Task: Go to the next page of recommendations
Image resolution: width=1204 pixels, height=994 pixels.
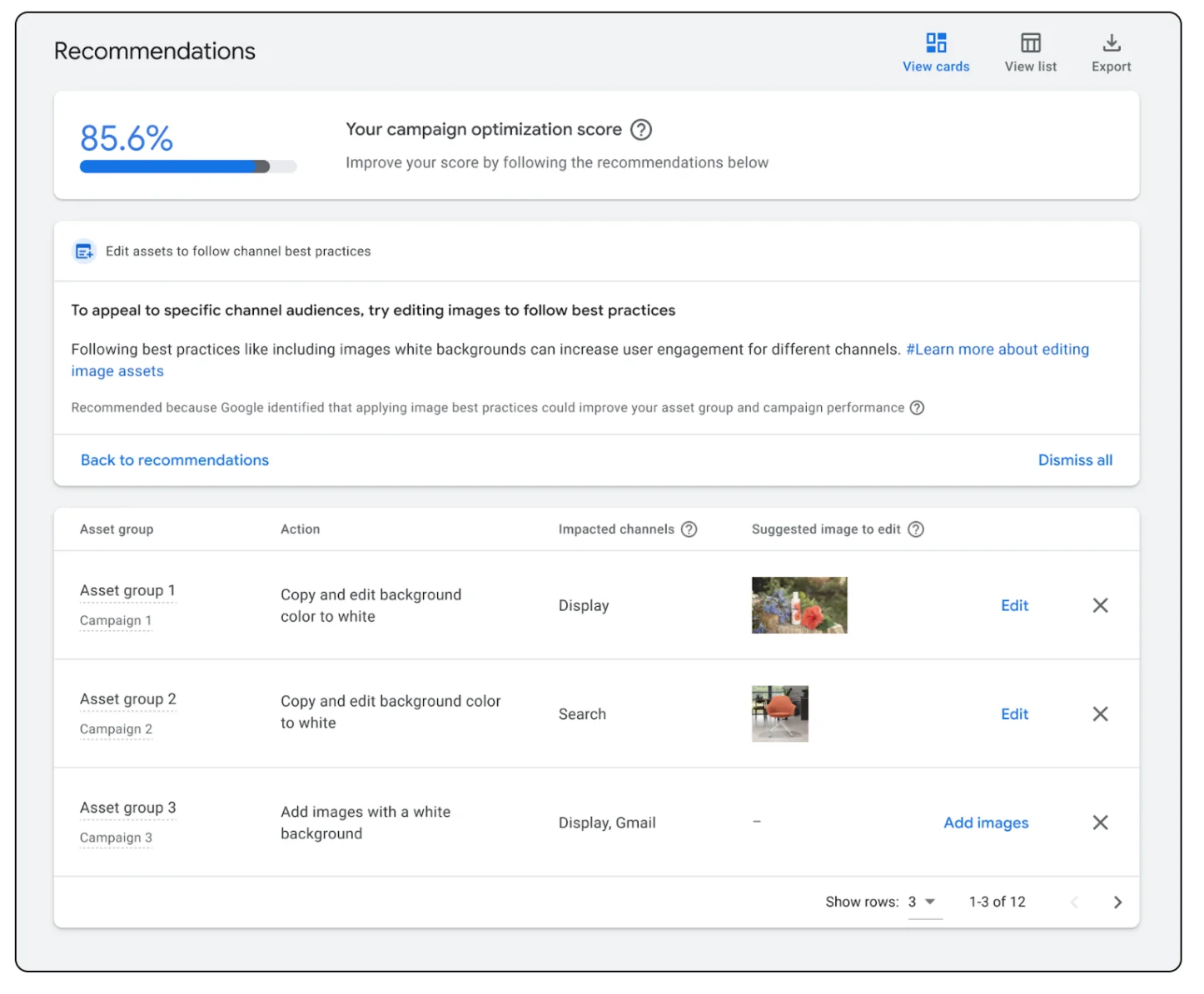Action: pos(1118,902)
